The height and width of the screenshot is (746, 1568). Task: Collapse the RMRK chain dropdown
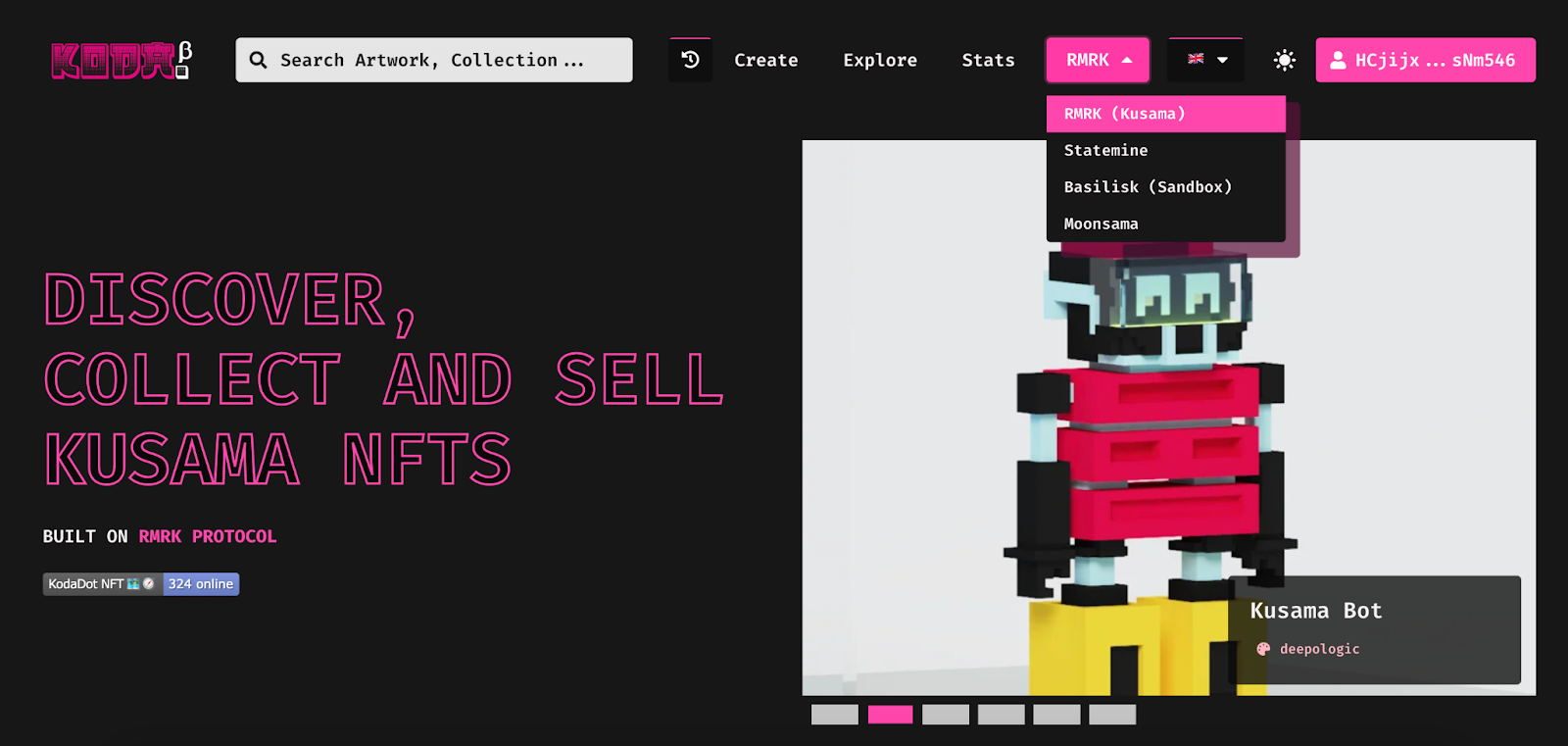[1098, 60]
